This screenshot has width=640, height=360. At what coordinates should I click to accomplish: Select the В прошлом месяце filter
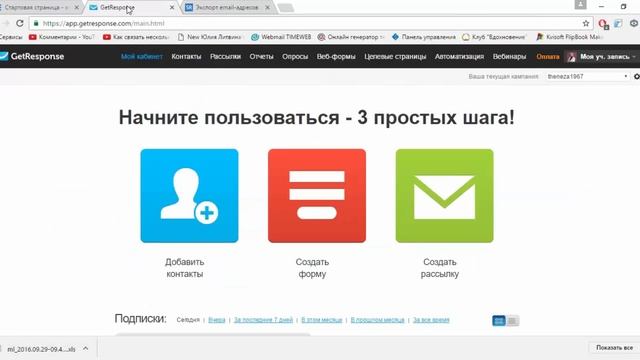[x=378, y=320]
